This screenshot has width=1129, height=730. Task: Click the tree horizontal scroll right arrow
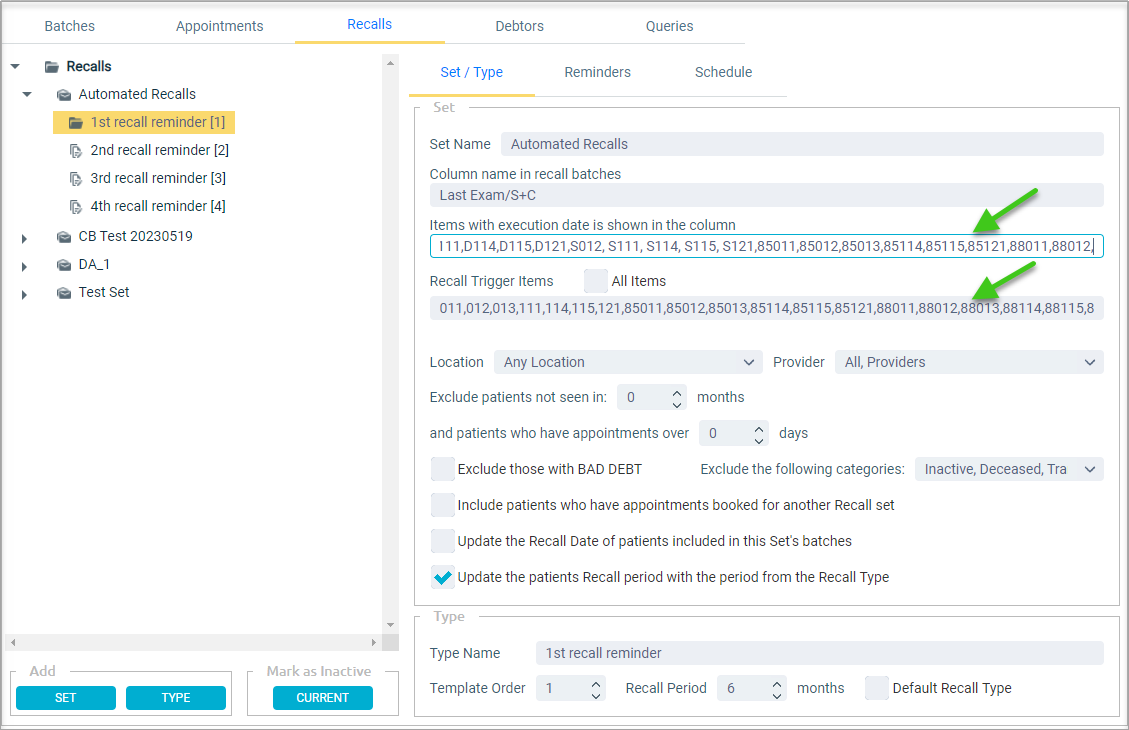pyautogui.click(x=373, y=642)
